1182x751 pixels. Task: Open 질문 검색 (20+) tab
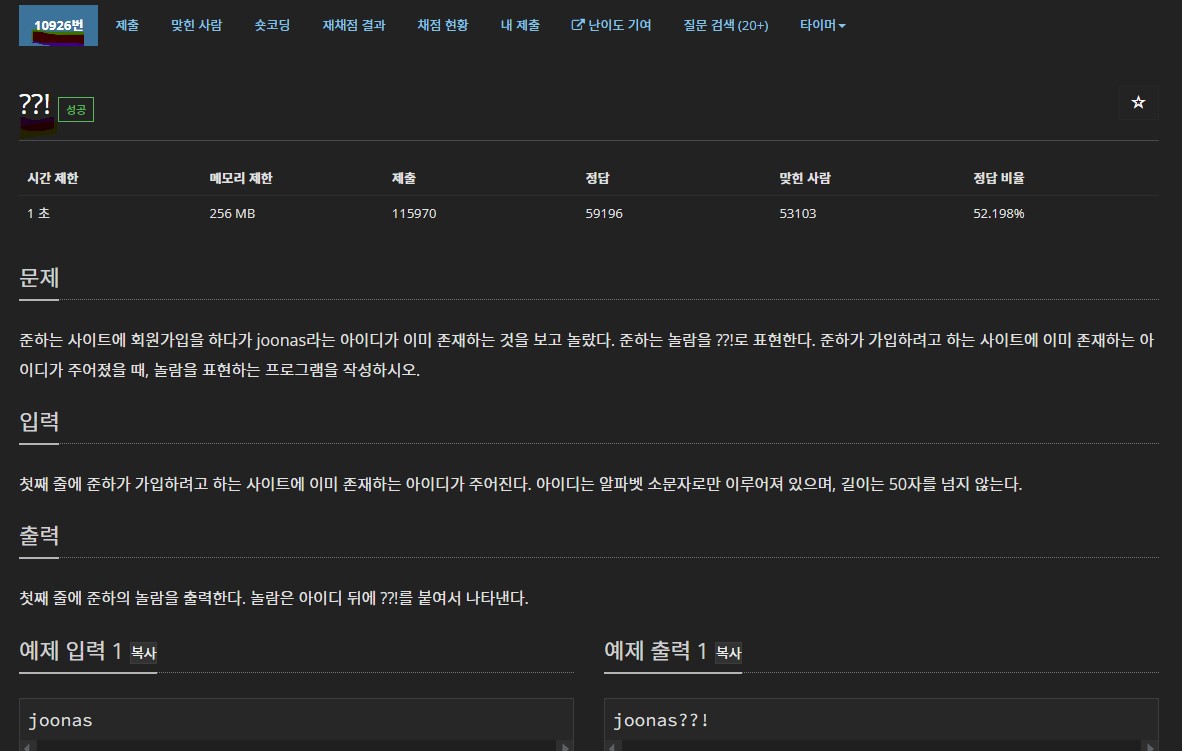tap(725, 25)
